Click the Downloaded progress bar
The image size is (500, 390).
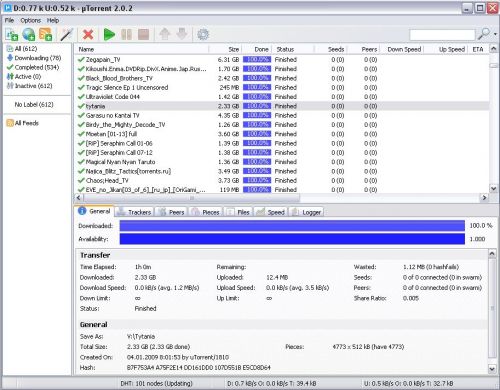click(x=292, y=226)
